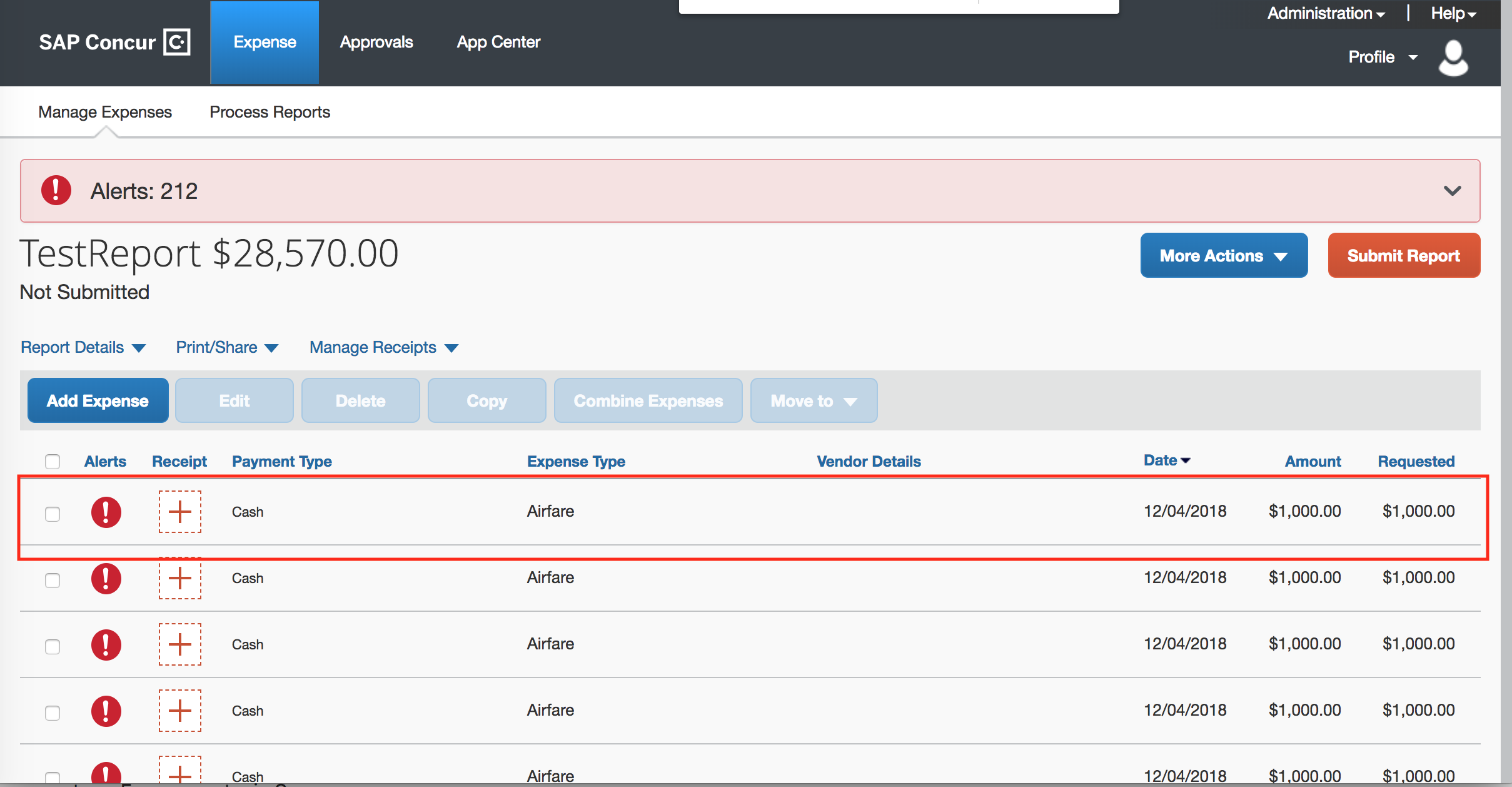
Task: Switch to the Approvals tab
Action: [376, 42]
